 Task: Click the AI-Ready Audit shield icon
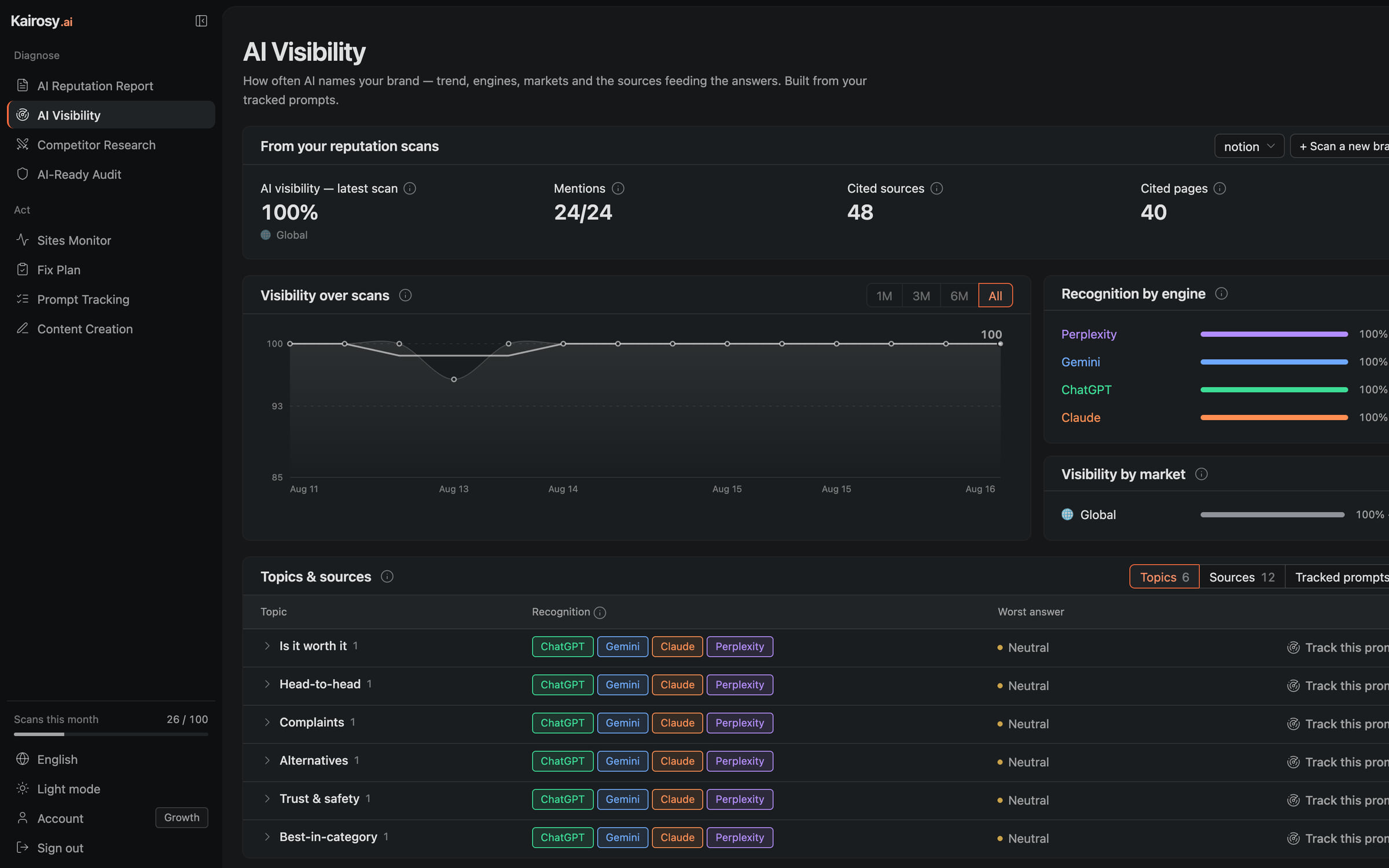tap(23, 174)
